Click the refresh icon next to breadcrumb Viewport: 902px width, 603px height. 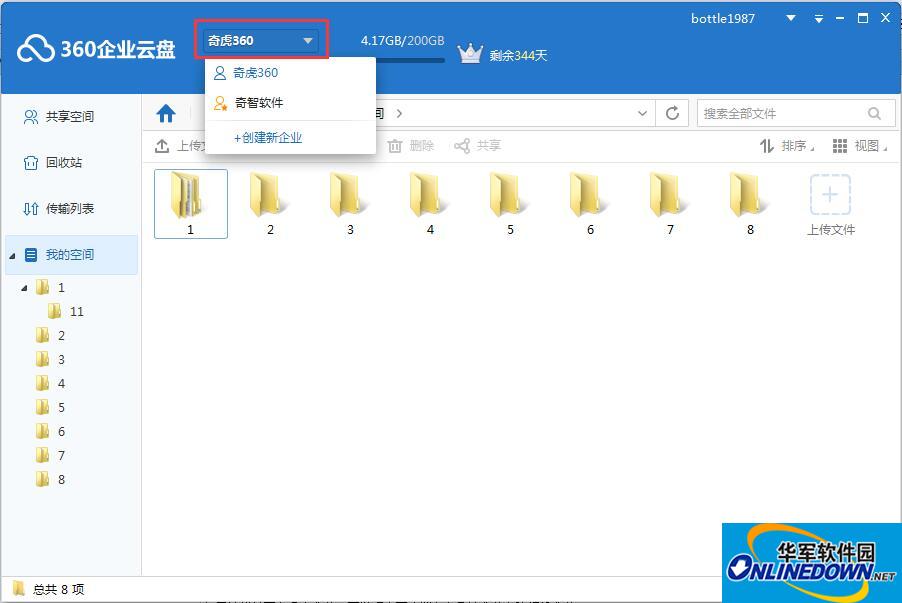[671, 113]
